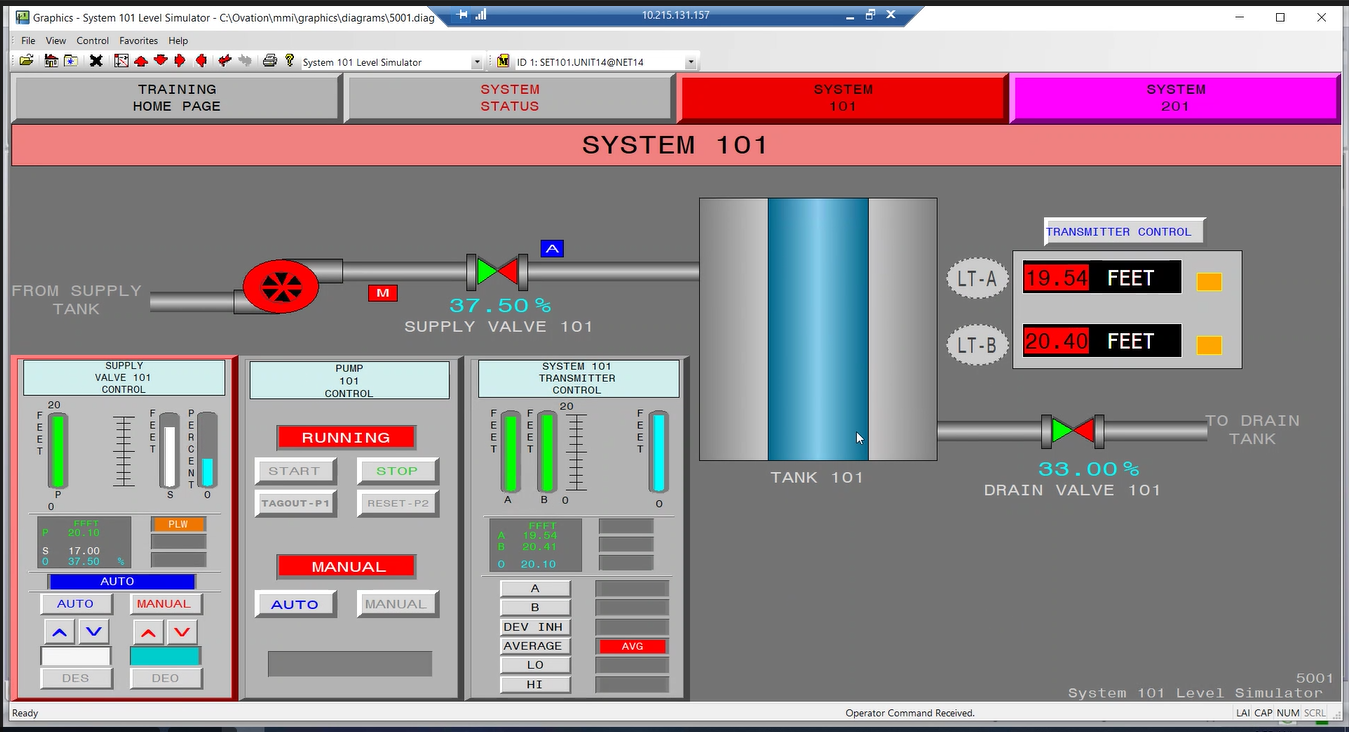
Task: Click the yellow question mark help icon
Action: pyautogui.click(x=290, y=61)
